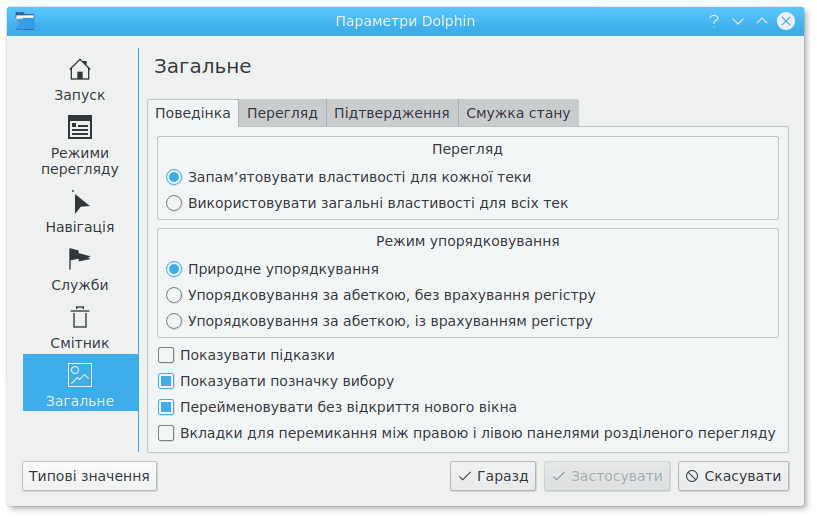Select the Загальне sidebar icon

coord(80,376)
